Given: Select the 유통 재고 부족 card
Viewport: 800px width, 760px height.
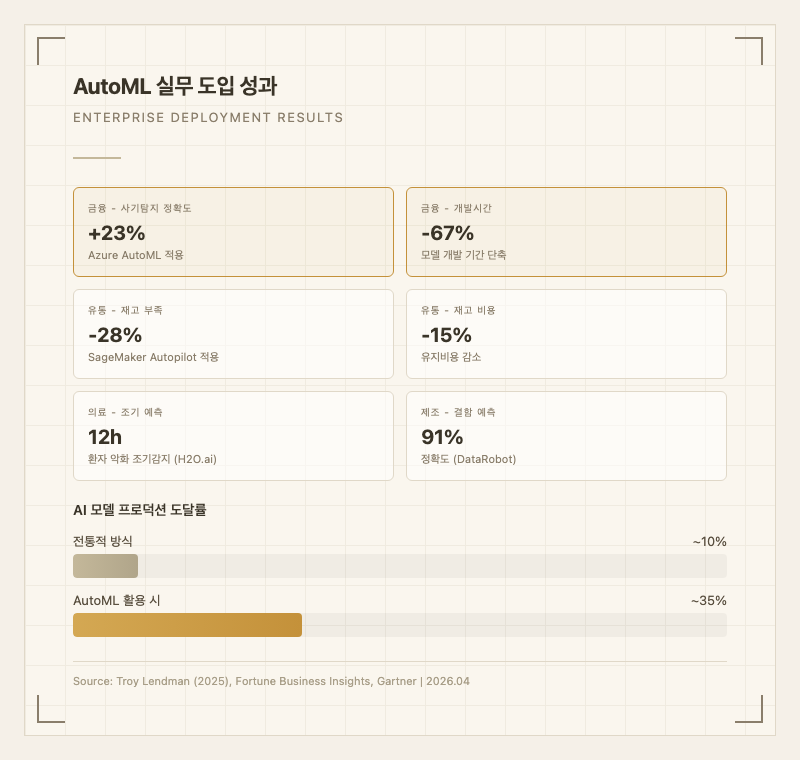Looking at the screenshot, I should pyautogui.click(x=300, y=334).
